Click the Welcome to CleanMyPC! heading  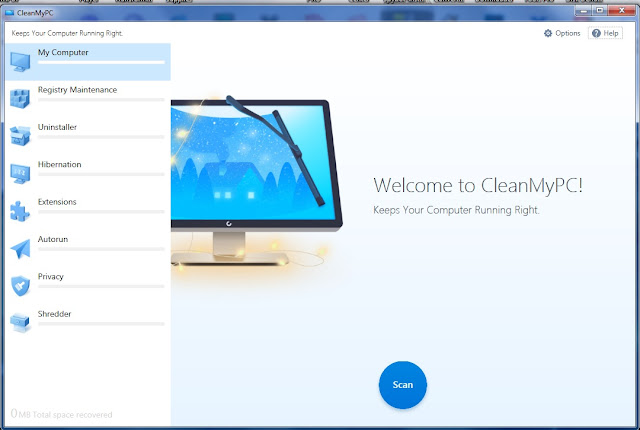coord(478,185)
